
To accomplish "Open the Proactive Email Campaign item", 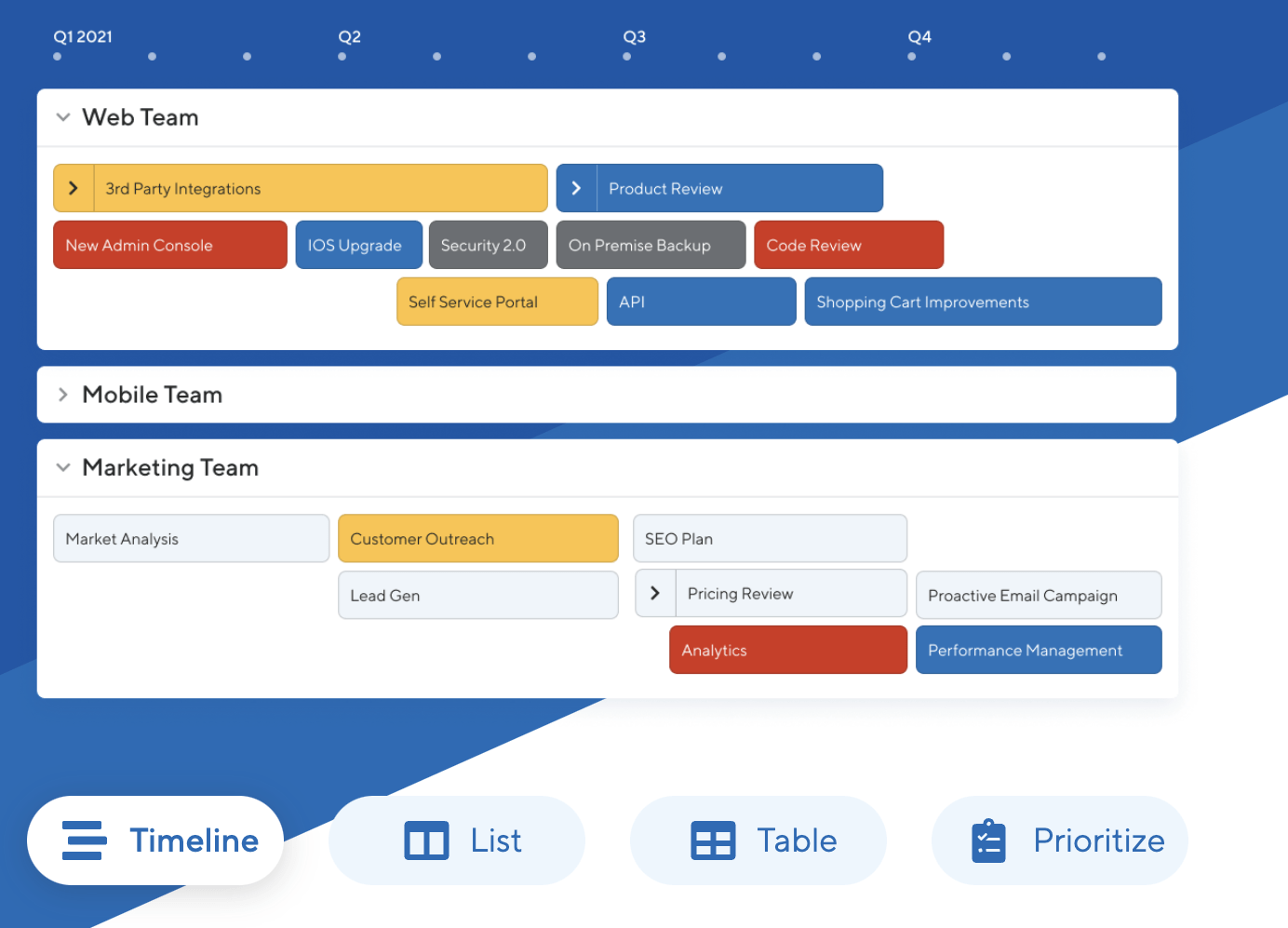I will pos(1038,596).
